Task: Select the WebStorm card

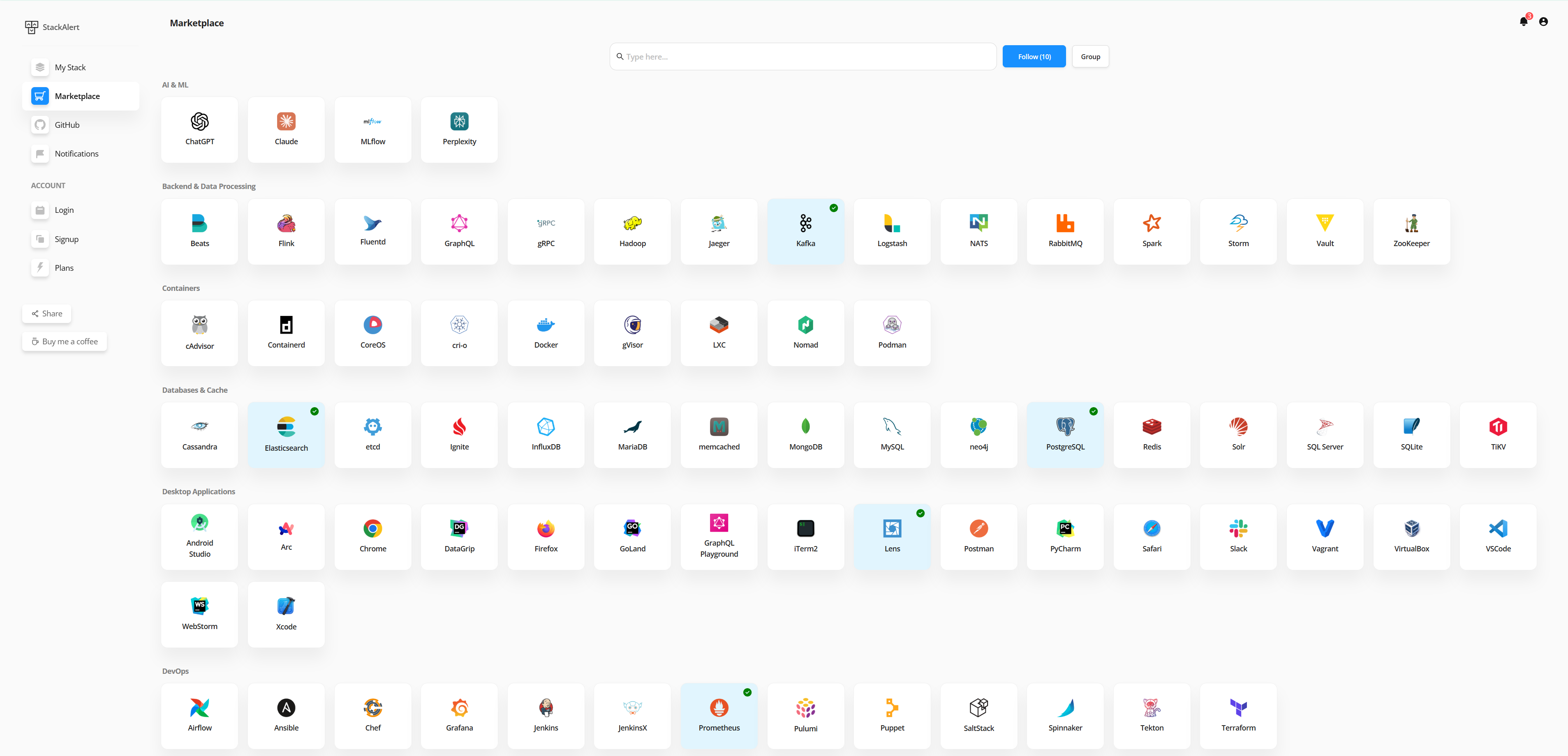Action: (x=200, y=614)
